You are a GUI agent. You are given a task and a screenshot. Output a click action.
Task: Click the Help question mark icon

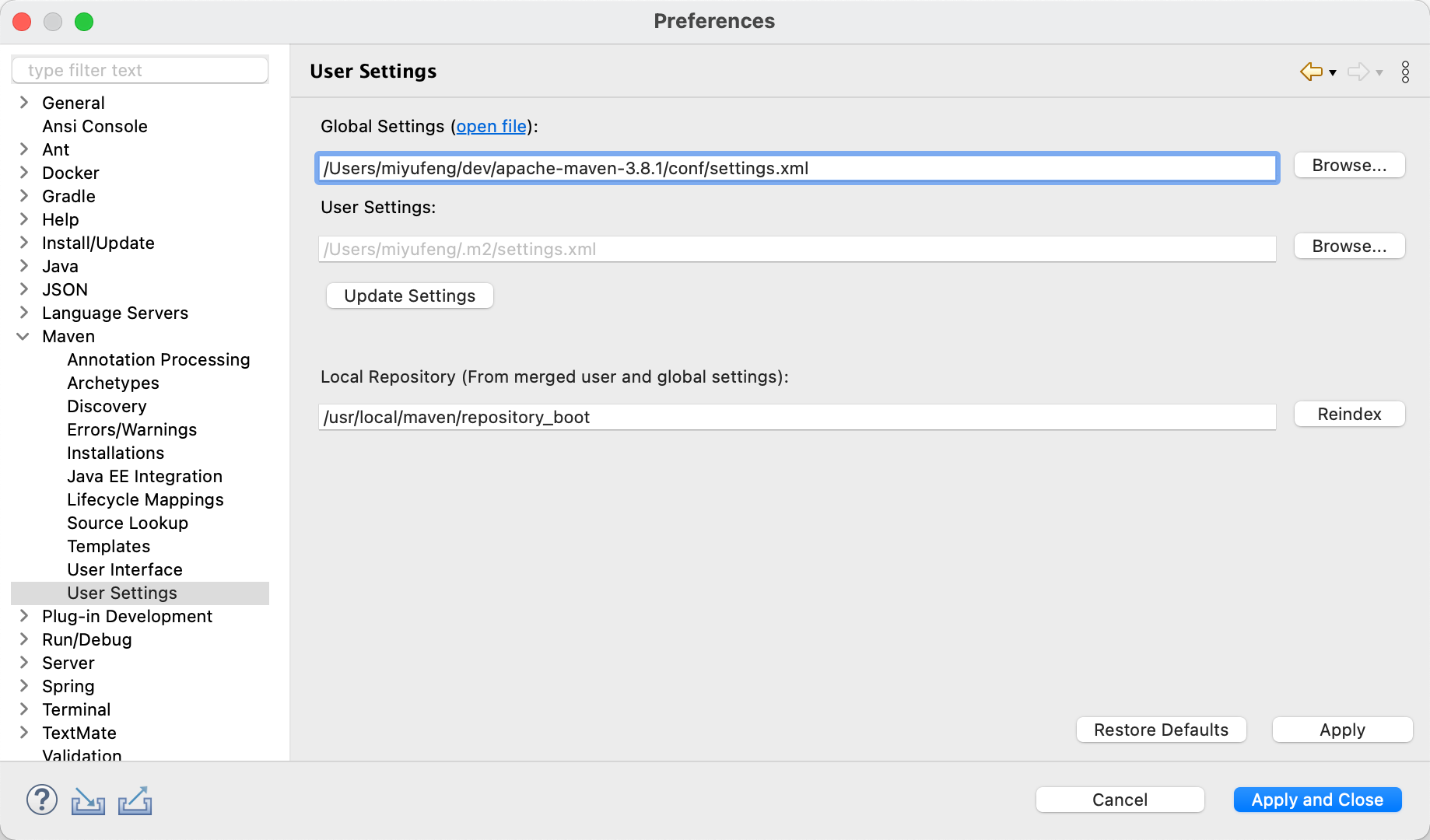coord(42,800)
